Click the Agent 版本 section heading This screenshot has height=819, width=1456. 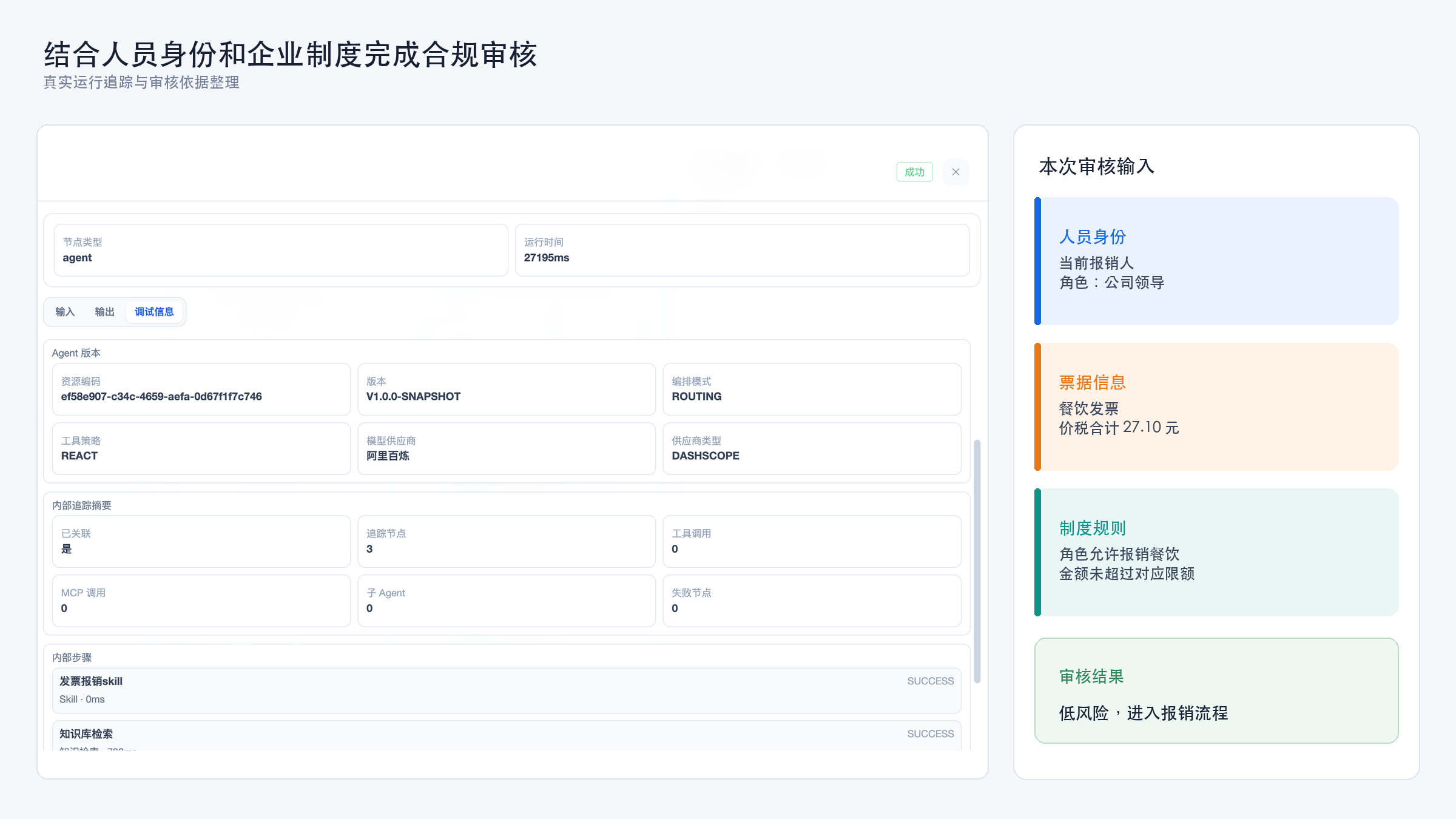pos(76,353)
